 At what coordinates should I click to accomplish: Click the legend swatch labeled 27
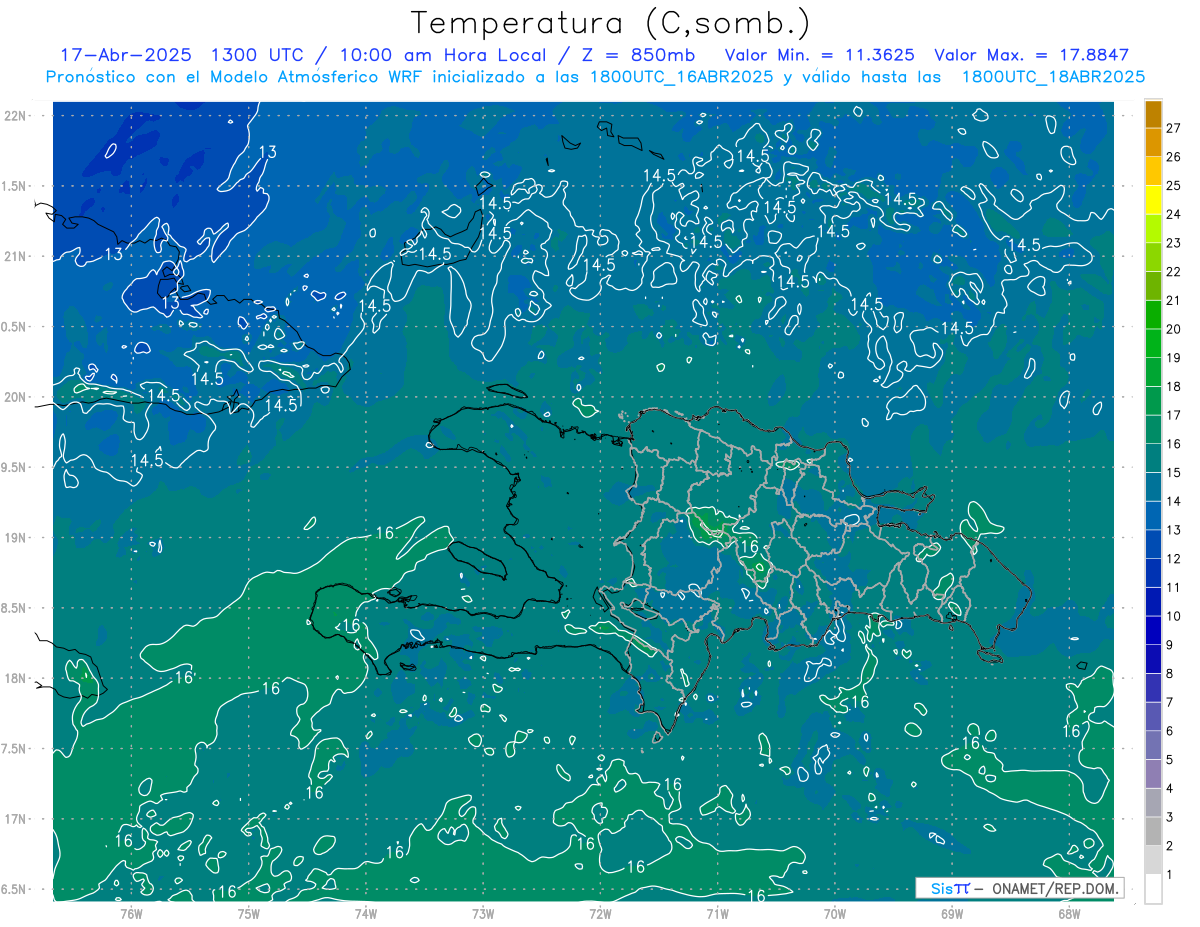click(x=1153, y=114)
